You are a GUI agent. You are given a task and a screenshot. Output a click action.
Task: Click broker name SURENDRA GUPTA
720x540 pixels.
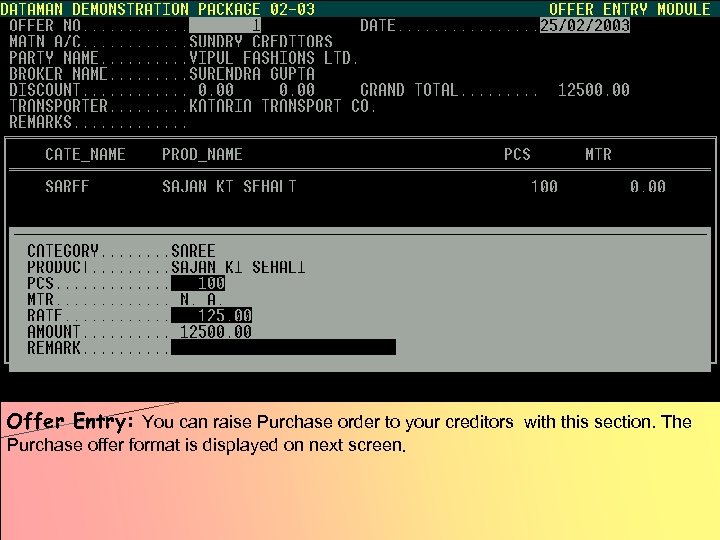click(252, 74)
